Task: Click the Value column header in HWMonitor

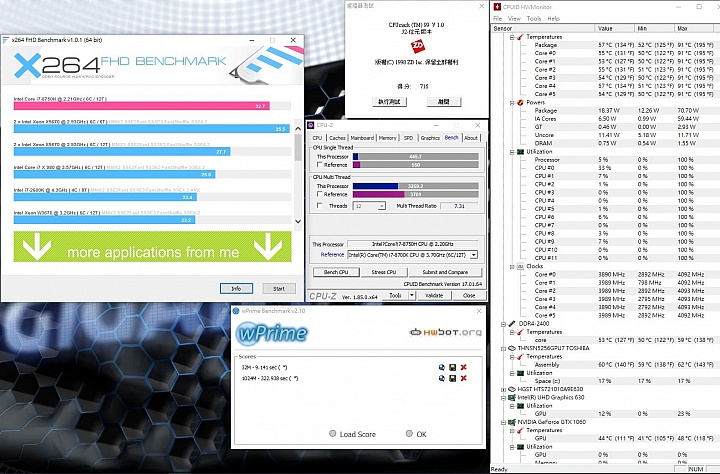Action: [615, 28]
